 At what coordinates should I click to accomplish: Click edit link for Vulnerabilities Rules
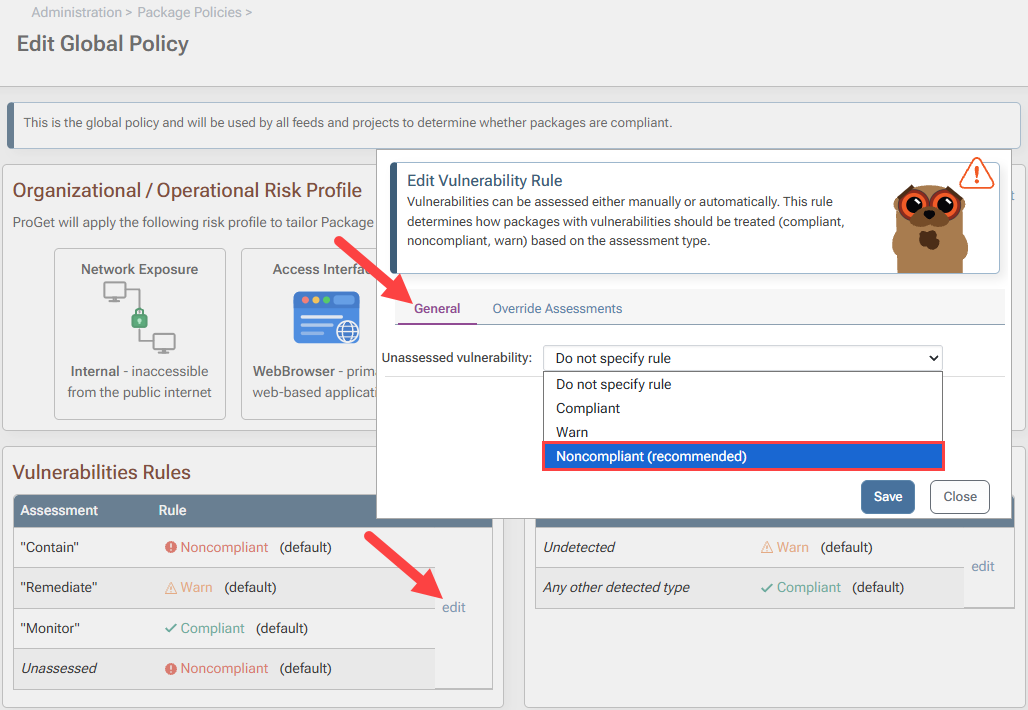(453, 607)
